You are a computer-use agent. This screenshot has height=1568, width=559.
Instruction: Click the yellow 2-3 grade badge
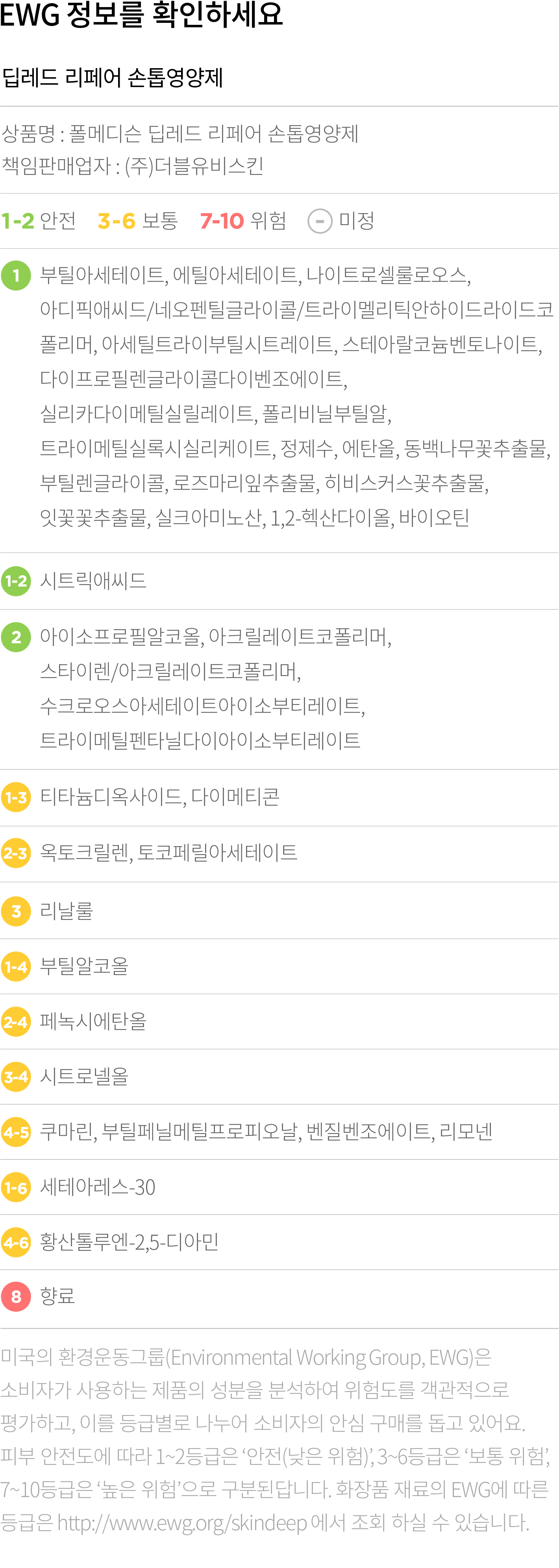16,853
